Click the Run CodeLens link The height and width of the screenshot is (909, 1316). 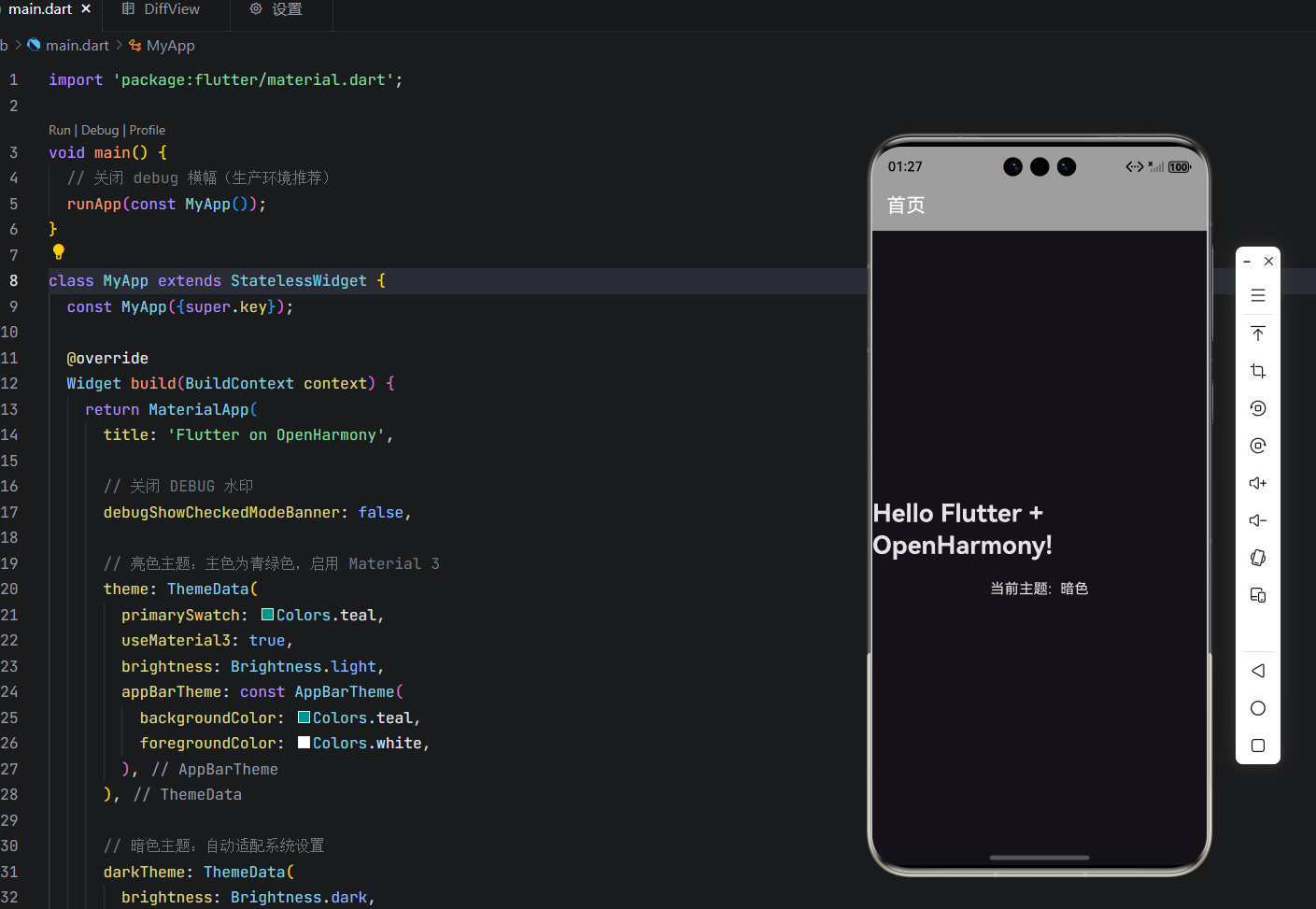click(x=60, y=130)
